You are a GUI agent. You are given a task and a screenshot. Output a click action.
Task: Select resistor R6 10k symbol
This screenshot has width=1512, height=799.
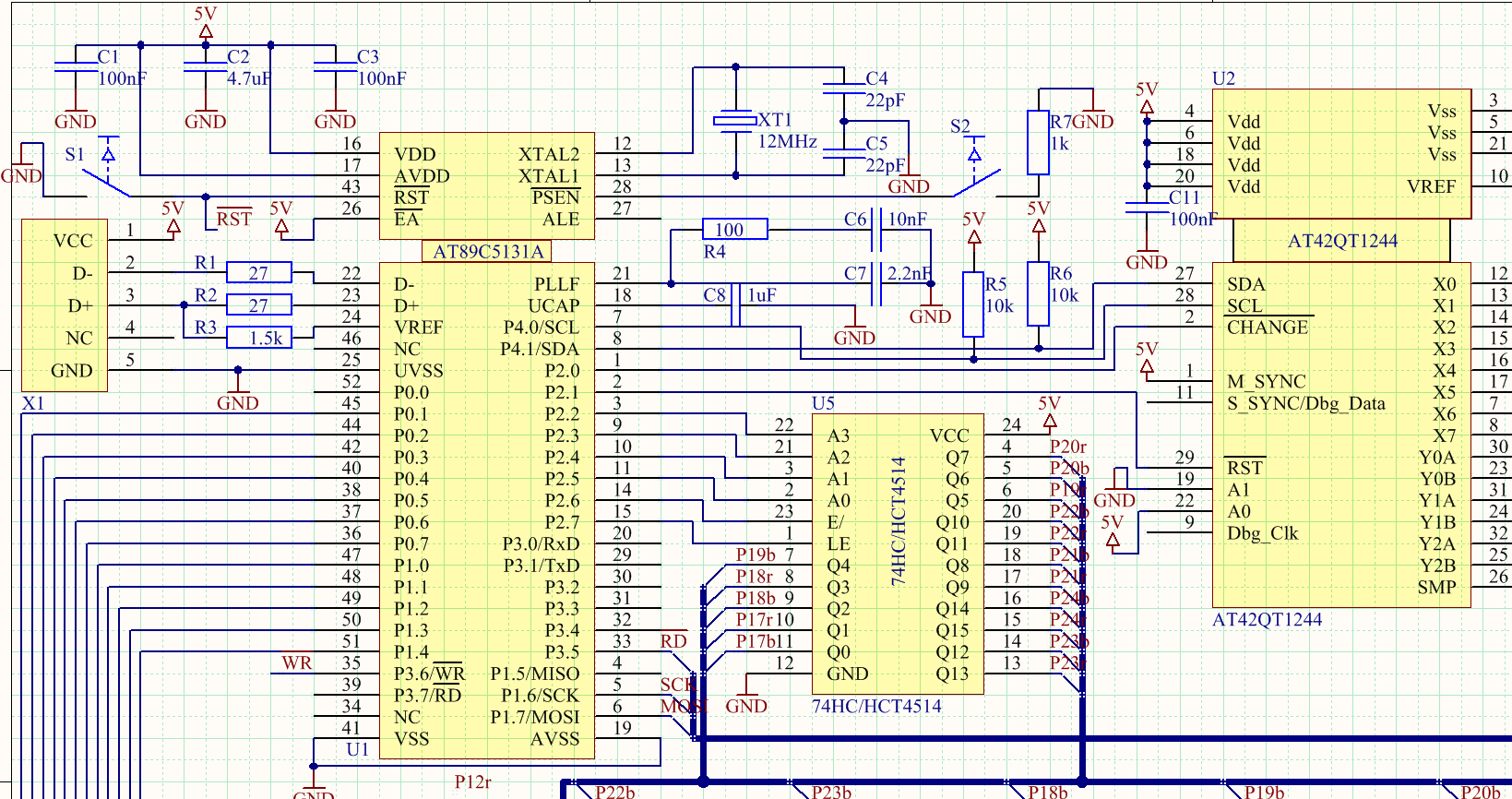click(1039, 293)
